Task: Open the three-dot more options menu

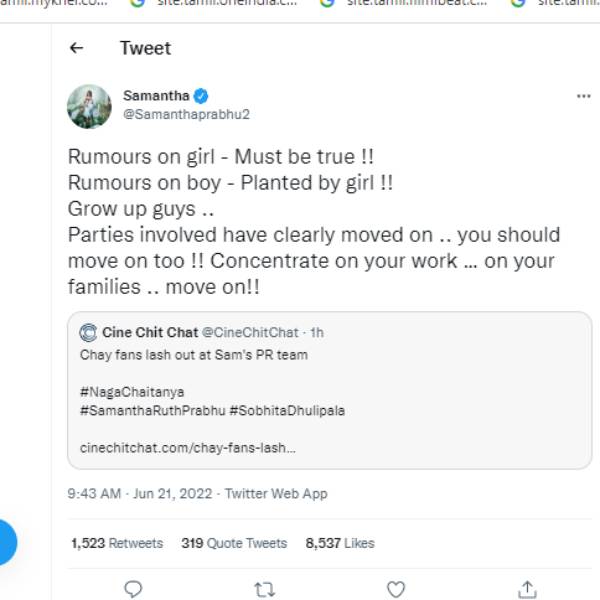Action: 584,96
